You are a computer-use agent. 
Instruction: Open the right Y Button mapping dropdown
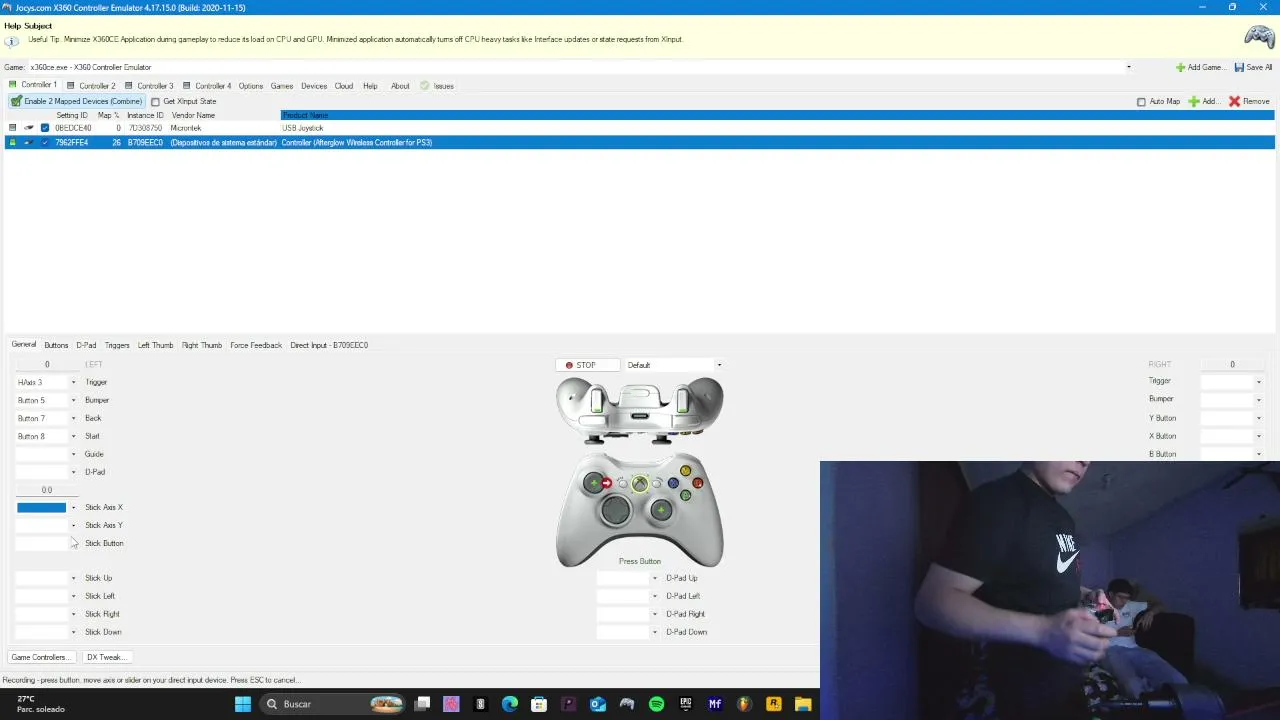[1258, 418]
